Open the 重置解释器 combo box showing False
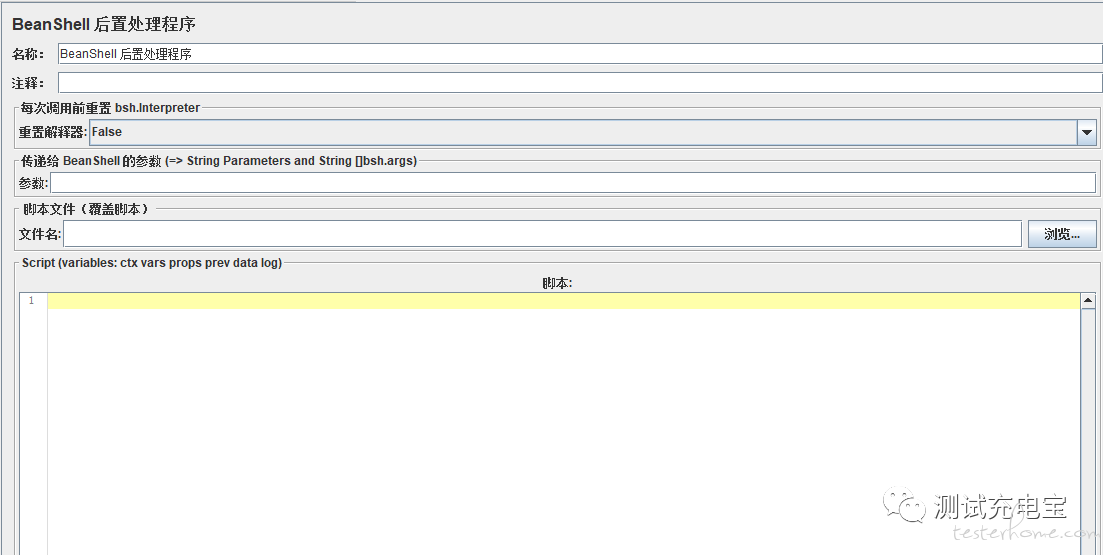The width and height of the screenshot is (1103, 555). click(x=582, y=132)
